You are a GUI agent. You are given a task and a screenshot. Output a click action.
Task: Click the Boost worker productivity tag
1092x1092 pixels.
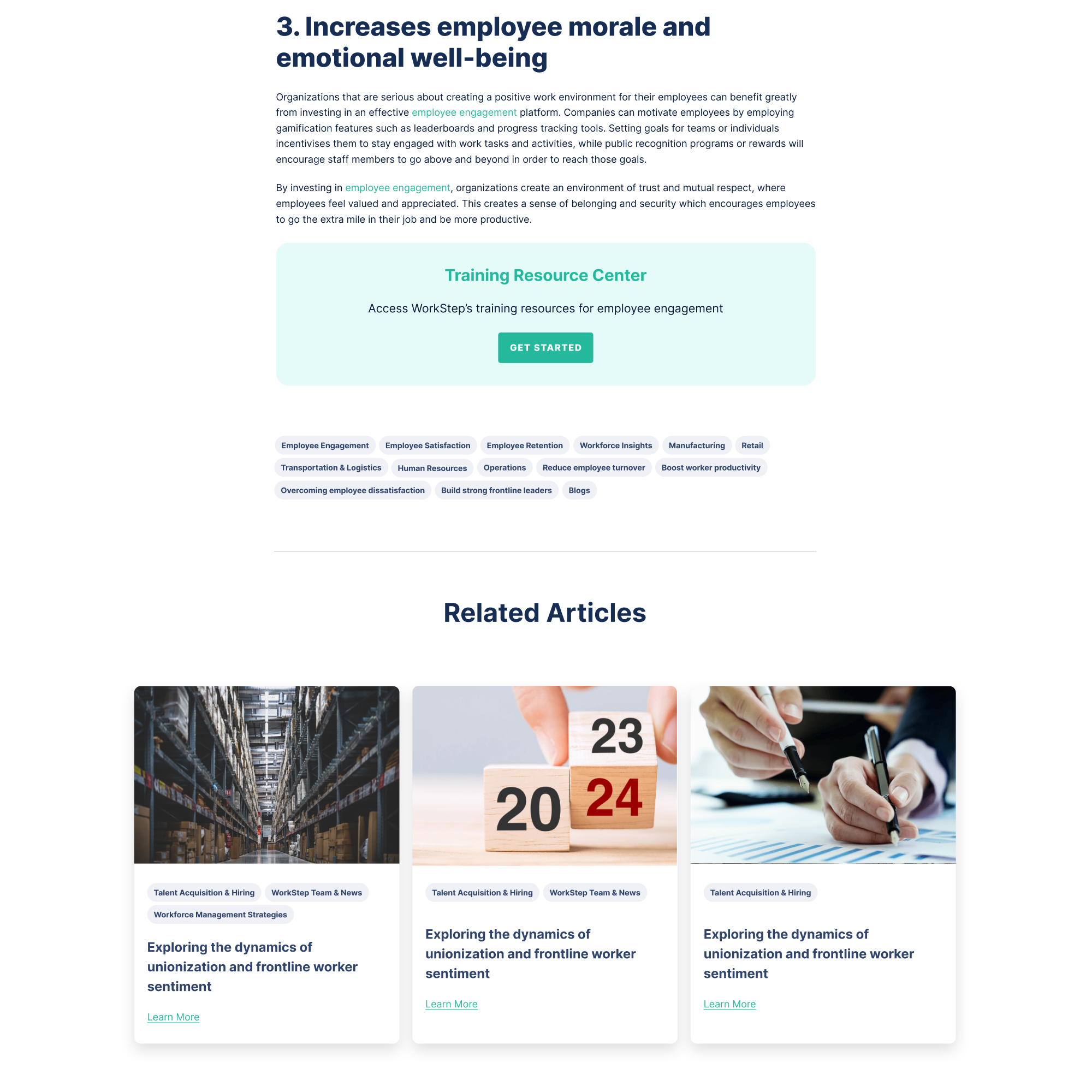tap(711, 467)
